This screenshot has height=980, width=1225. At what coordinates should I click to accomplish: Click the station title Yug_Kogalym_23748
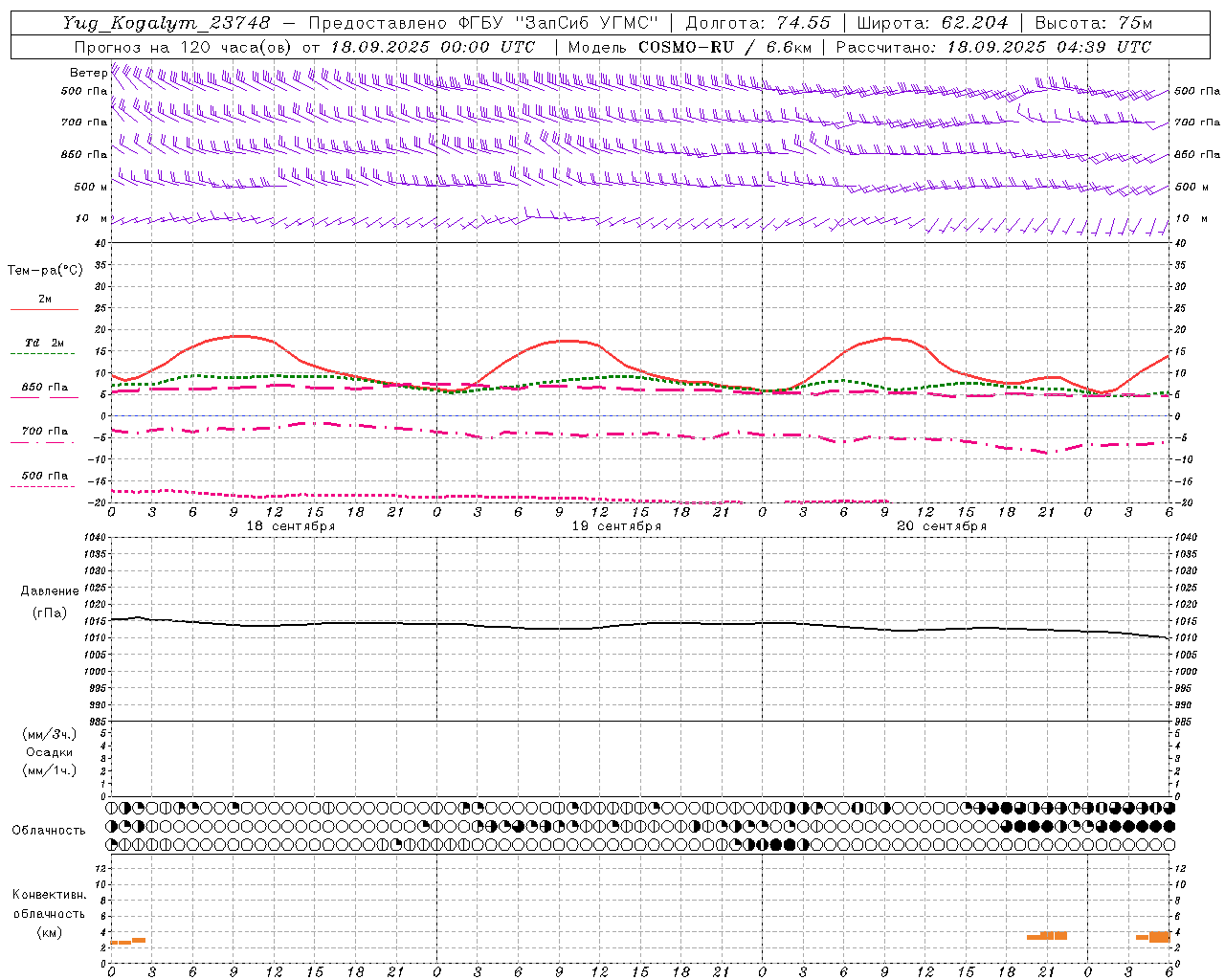click(167, 23)
